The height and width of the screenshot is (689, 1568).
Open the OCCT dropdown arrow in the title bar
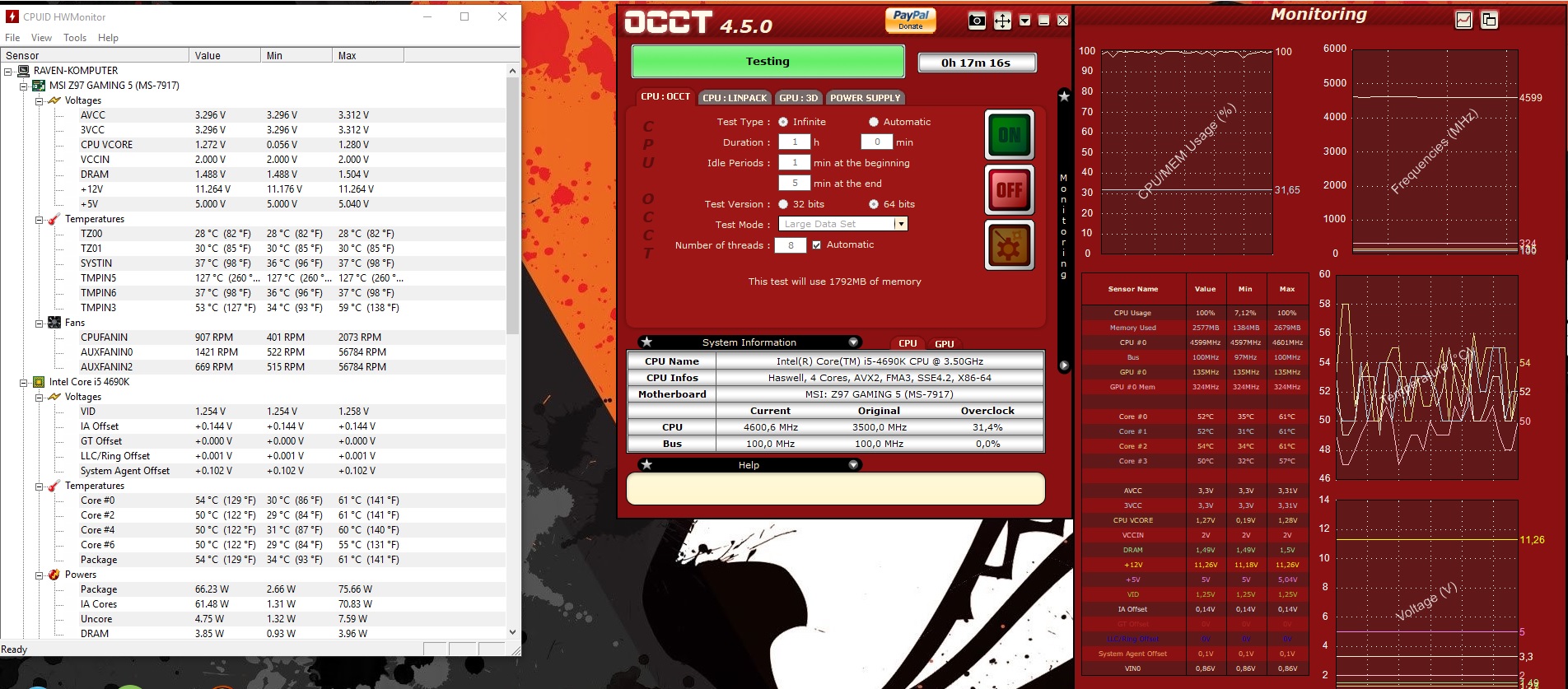(1025, 21)
